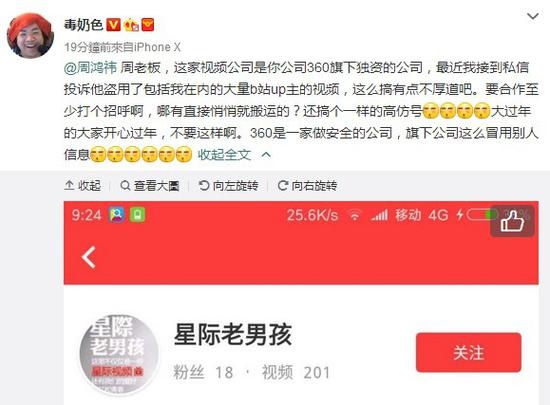Open the 毒奶色 username link
Viewport: 550px width, 405px height.
point(83,25)
